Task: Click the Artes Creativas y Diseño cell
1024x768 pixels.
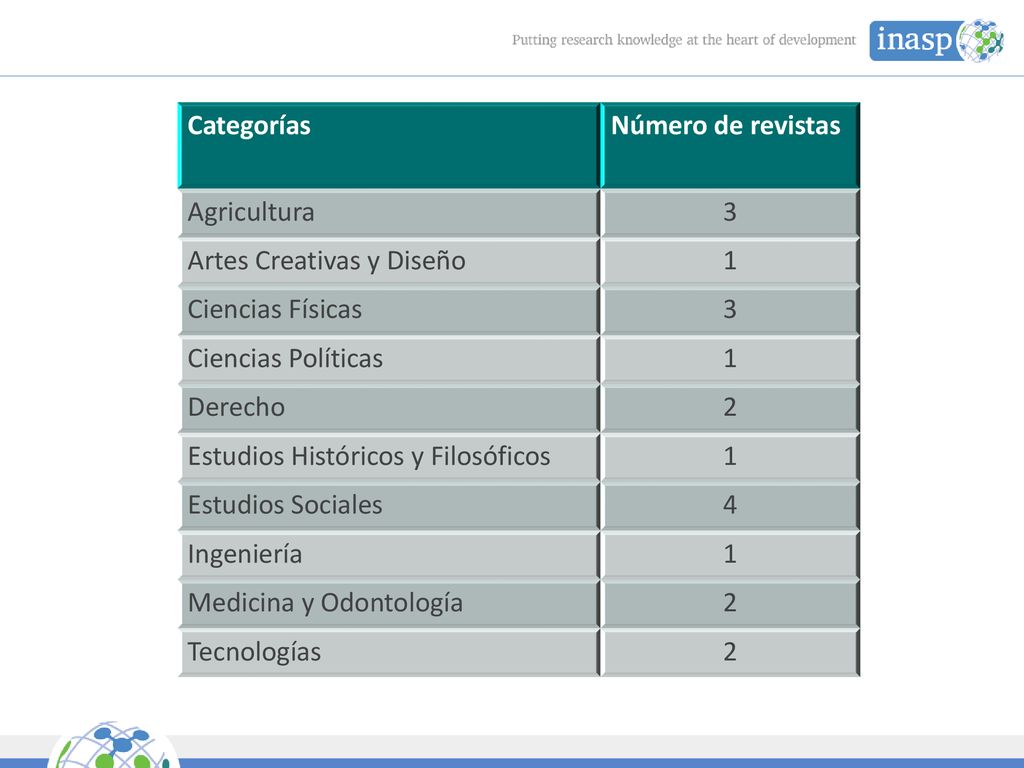Action: (x=389, y=261)
